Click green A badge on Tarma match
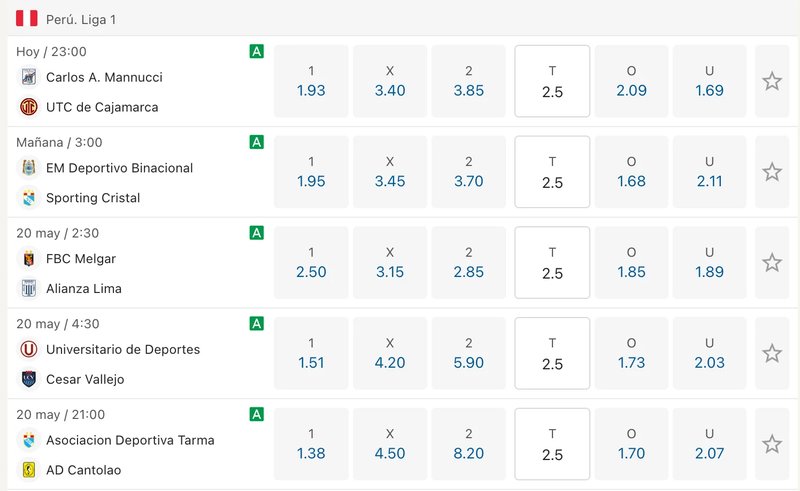800x491 pixels. (257, 414)
